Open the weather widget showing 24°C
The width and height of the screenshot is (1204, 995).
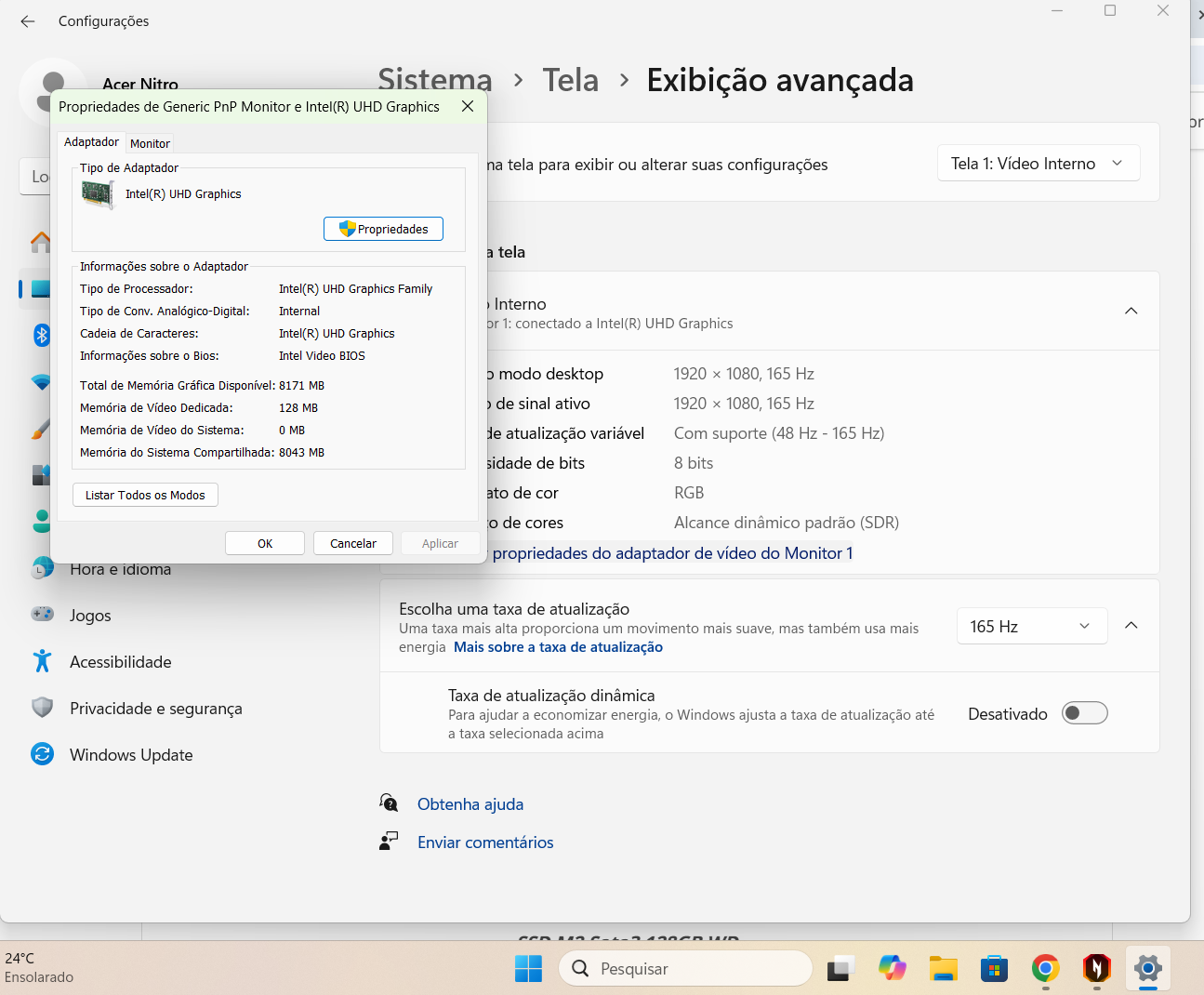pyautogui.click(x=39, y=967)
